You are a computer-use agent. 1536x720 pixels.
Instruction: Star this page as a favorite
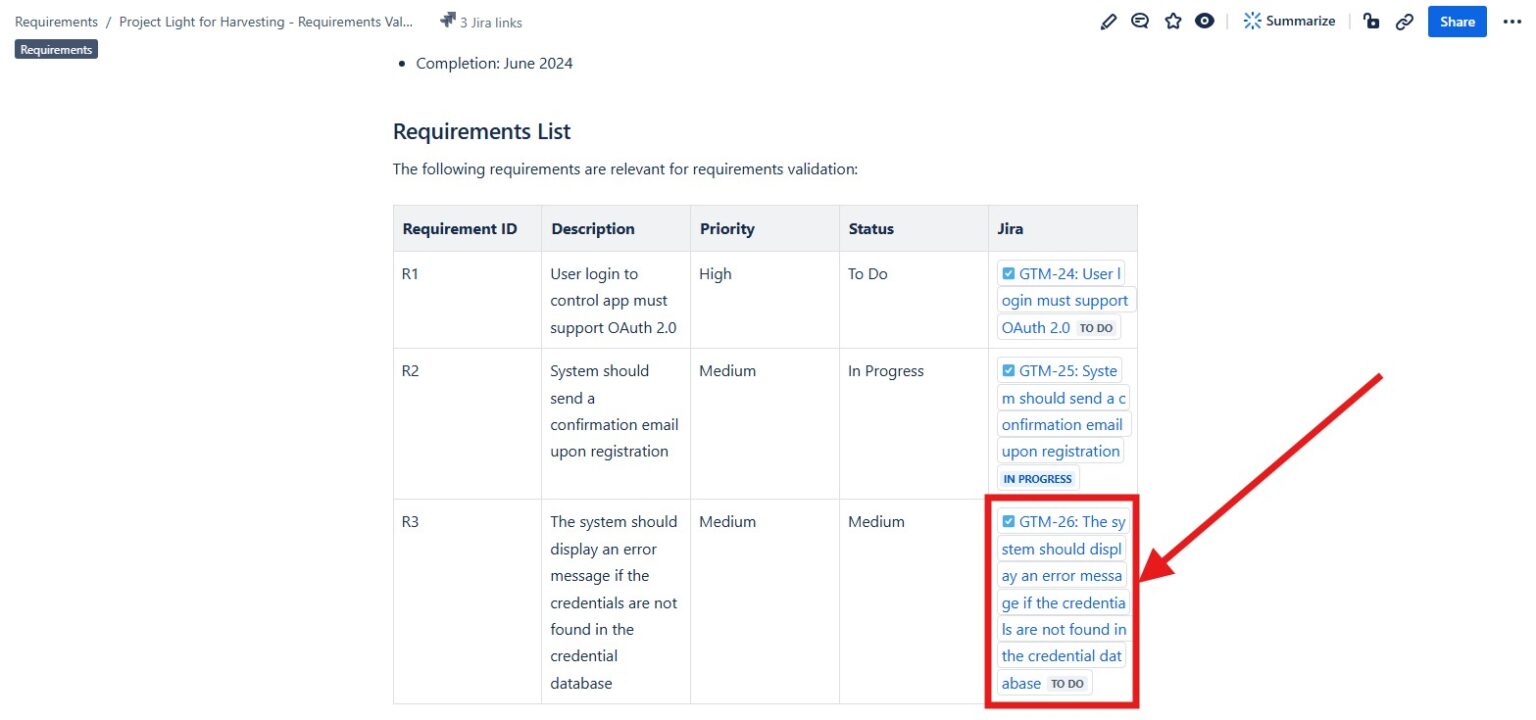tap(1172, 20)
